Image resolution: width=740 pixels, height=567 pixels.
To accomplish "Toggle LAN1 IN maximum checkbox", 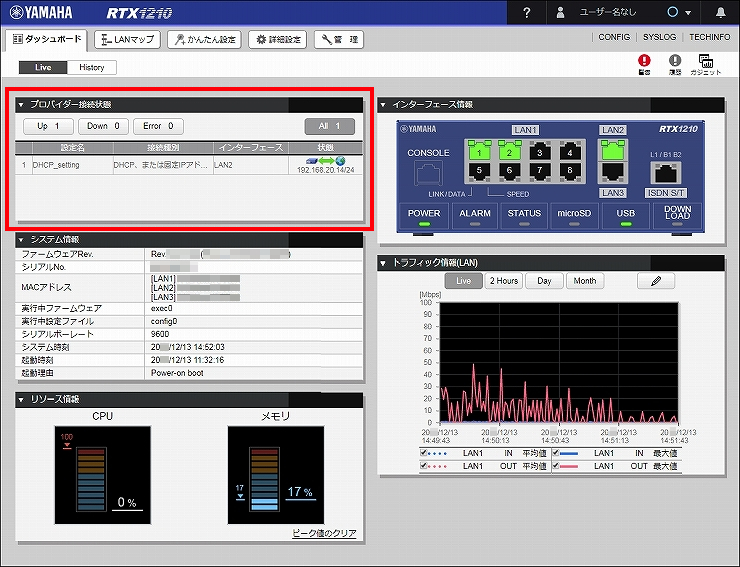I will pos(555,453).
